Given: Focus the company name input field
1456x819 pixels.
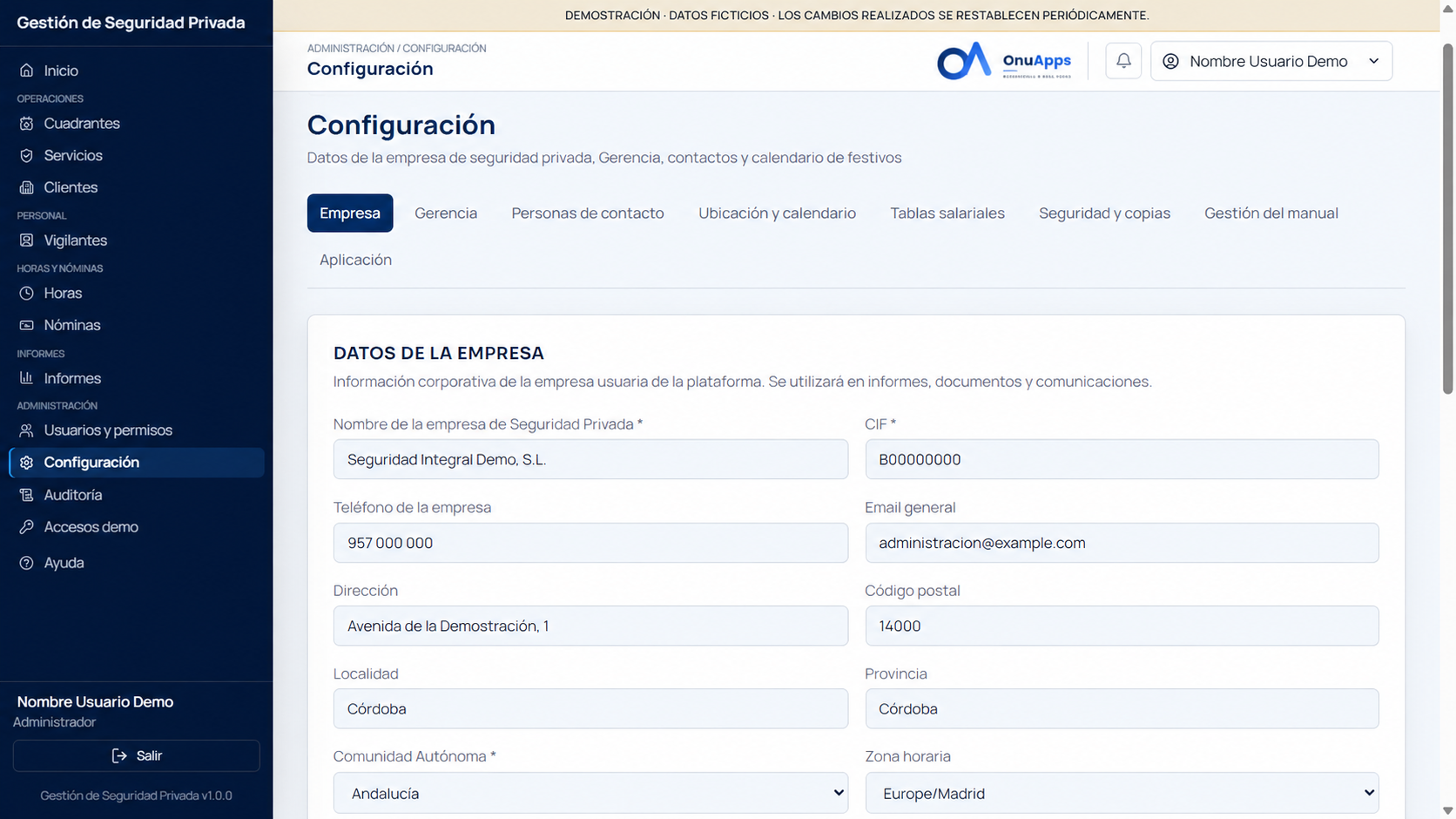Looking at the screenshot, I should pos(590,459).
